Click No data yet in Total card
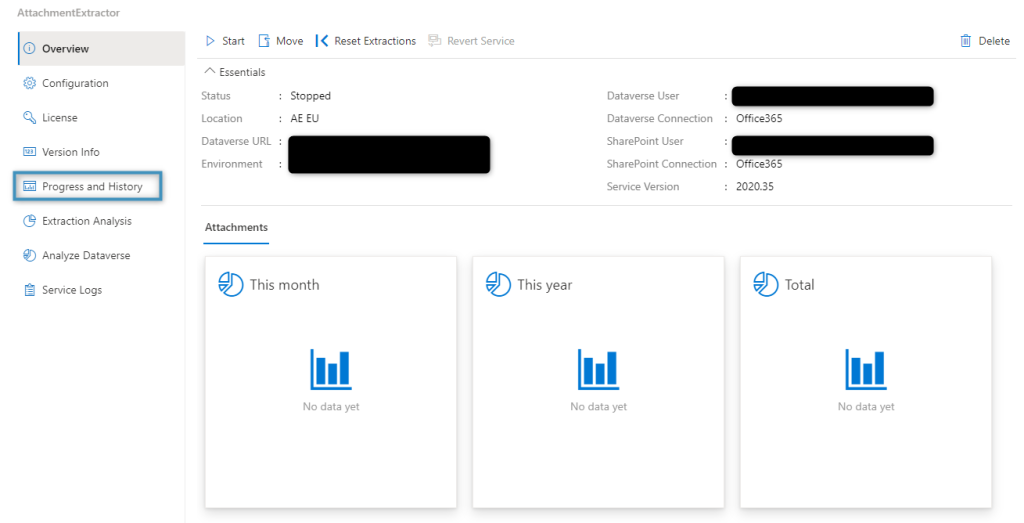1024x523 pixels. 866,406
